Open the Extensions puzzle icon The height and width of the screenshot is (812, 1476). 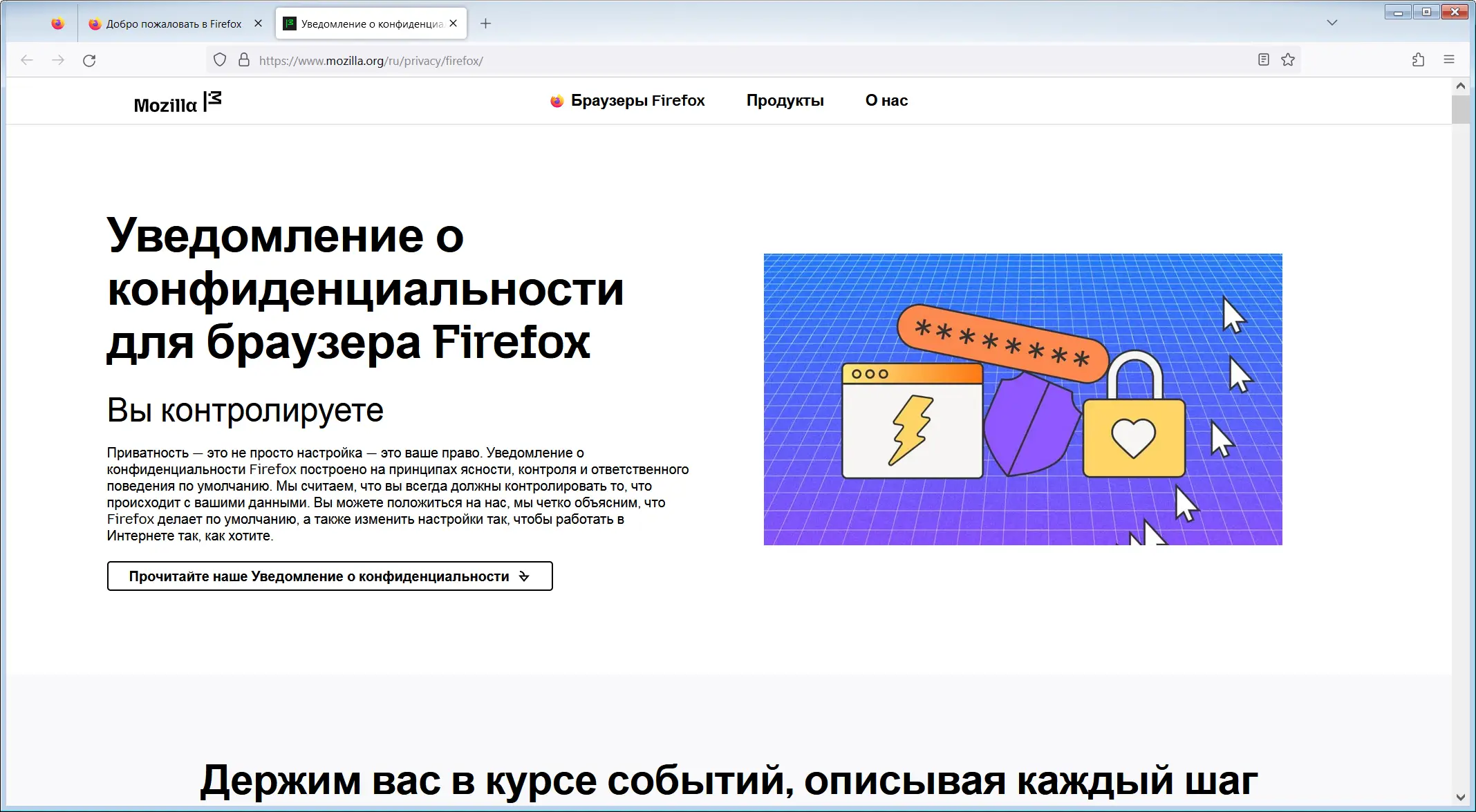tap(1418, 60)
